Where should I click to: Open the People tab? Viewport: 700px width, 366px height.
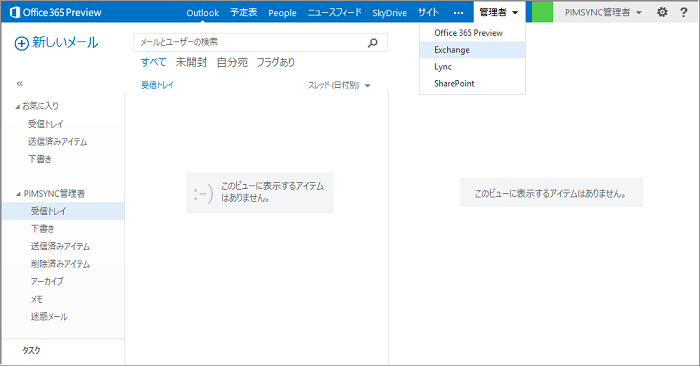click(282, 12)
